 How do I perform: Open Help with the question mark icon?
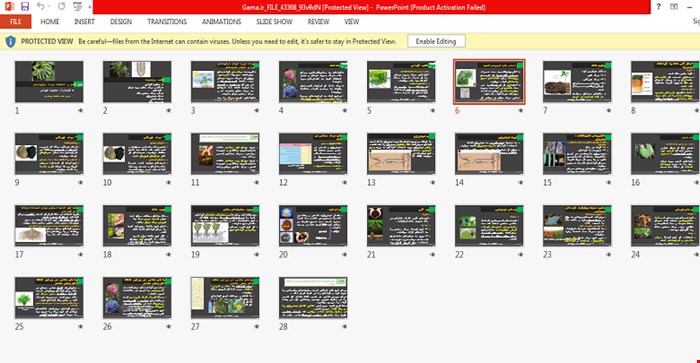[x=658, y=7]
